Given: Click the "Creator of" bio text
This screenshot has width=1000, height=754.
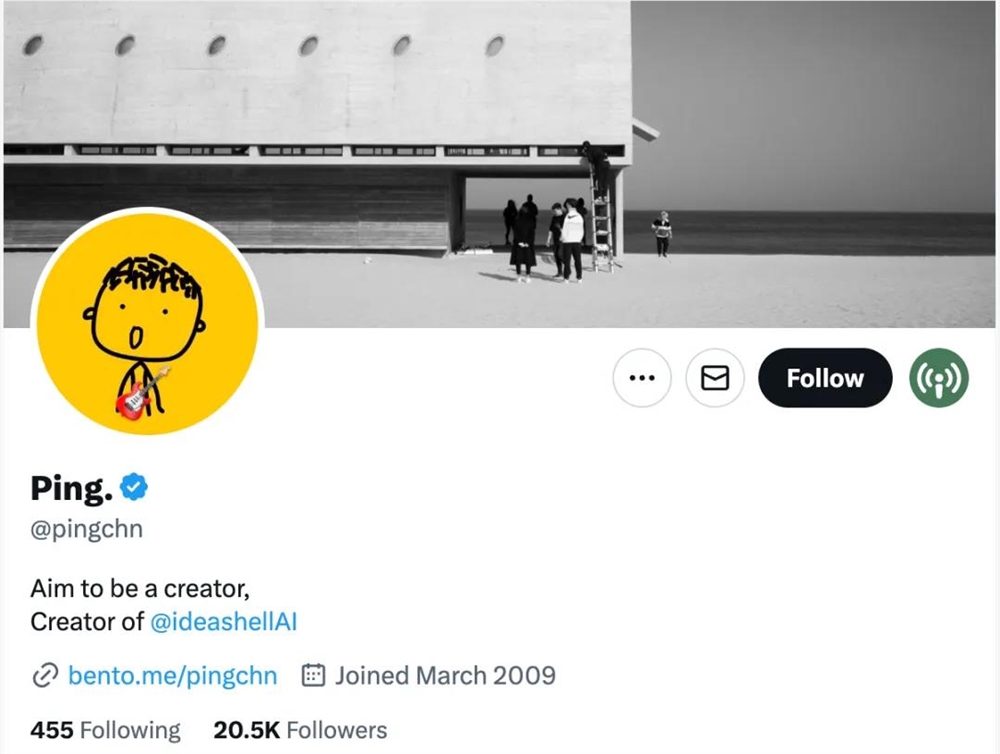Looking at the screenshot, I should click(x=87, y=621).
